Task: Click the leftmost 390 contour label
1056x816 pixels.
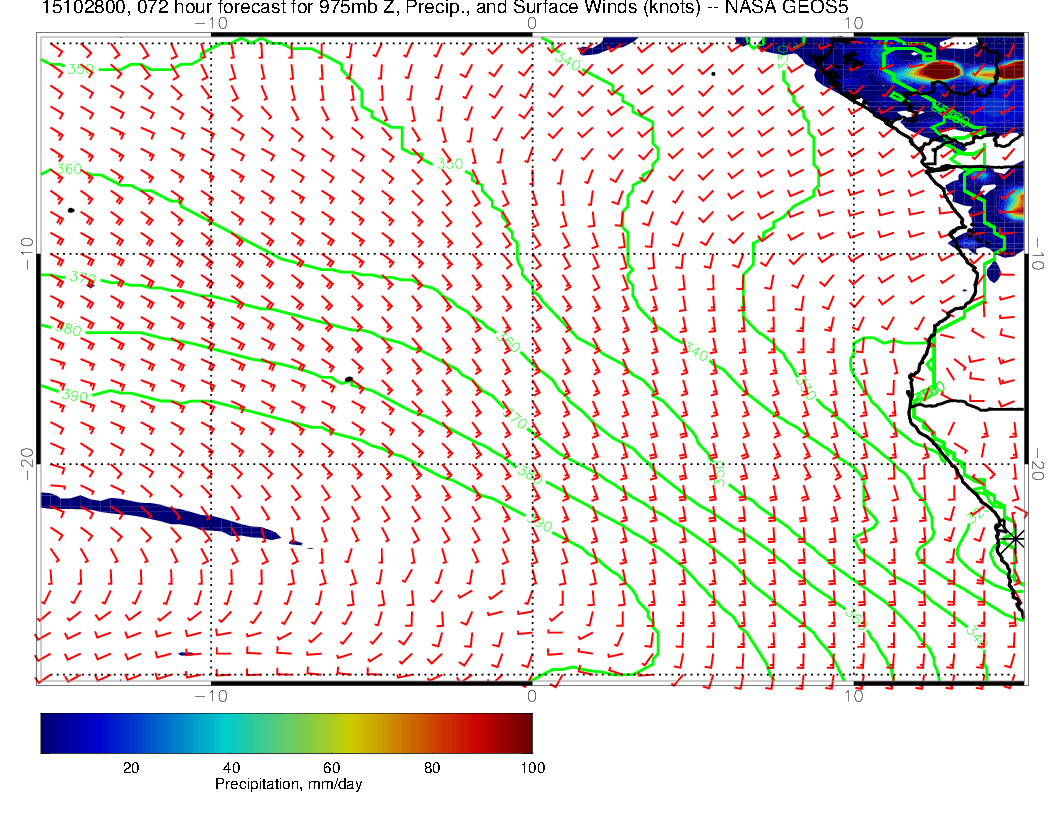Action: coord(75,396)
